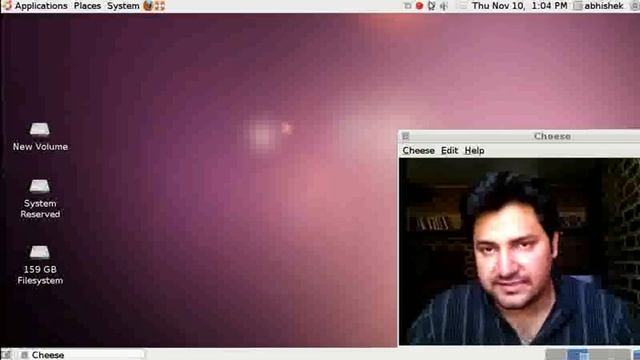The height and width of the screenshot is (360, 640).
Task: Click the Cheese taskbar button
Action: point(82,355)
